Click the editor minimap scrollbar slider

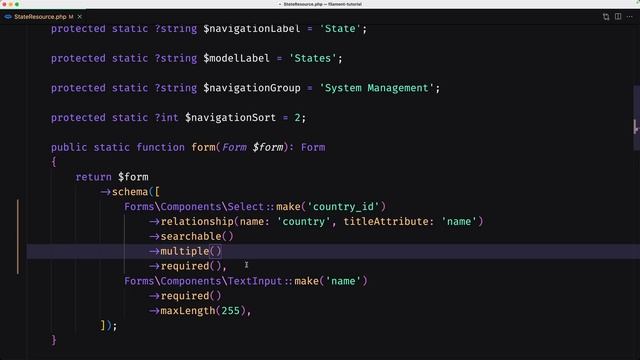click(x=636, y=118)
